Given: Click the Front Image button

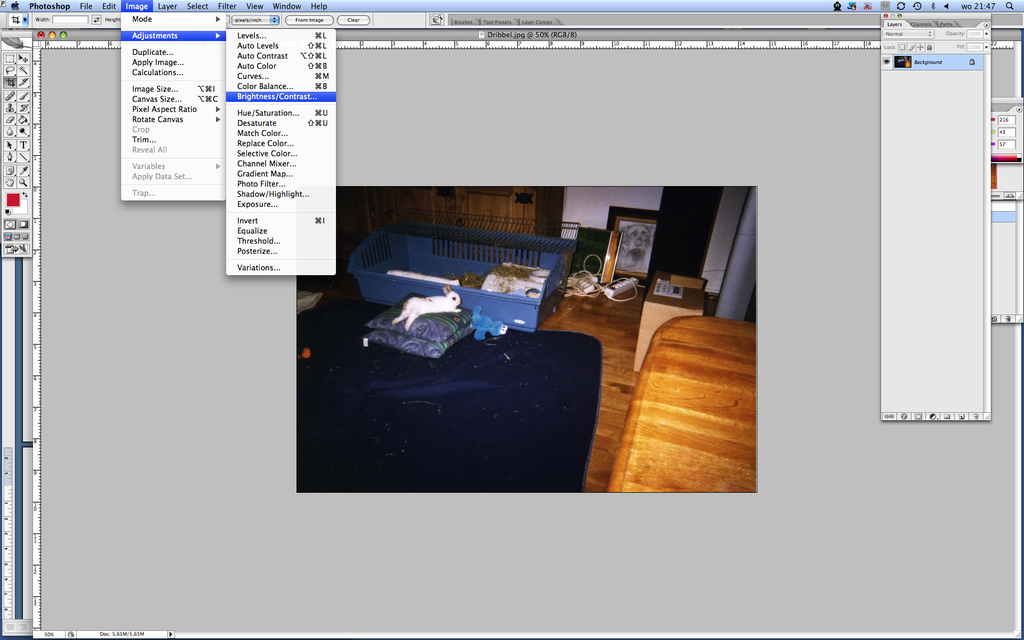Looking at the screenshot, I should 309,20.
